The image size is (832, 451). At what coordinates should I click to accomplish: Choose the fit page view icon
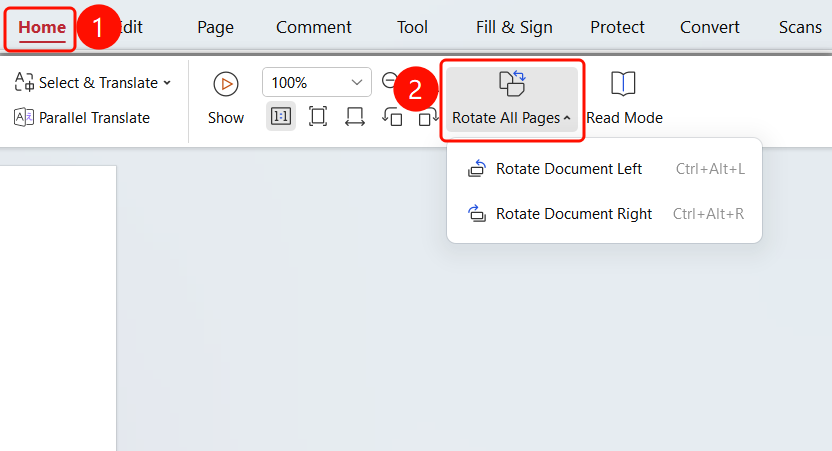coord(318,116)
